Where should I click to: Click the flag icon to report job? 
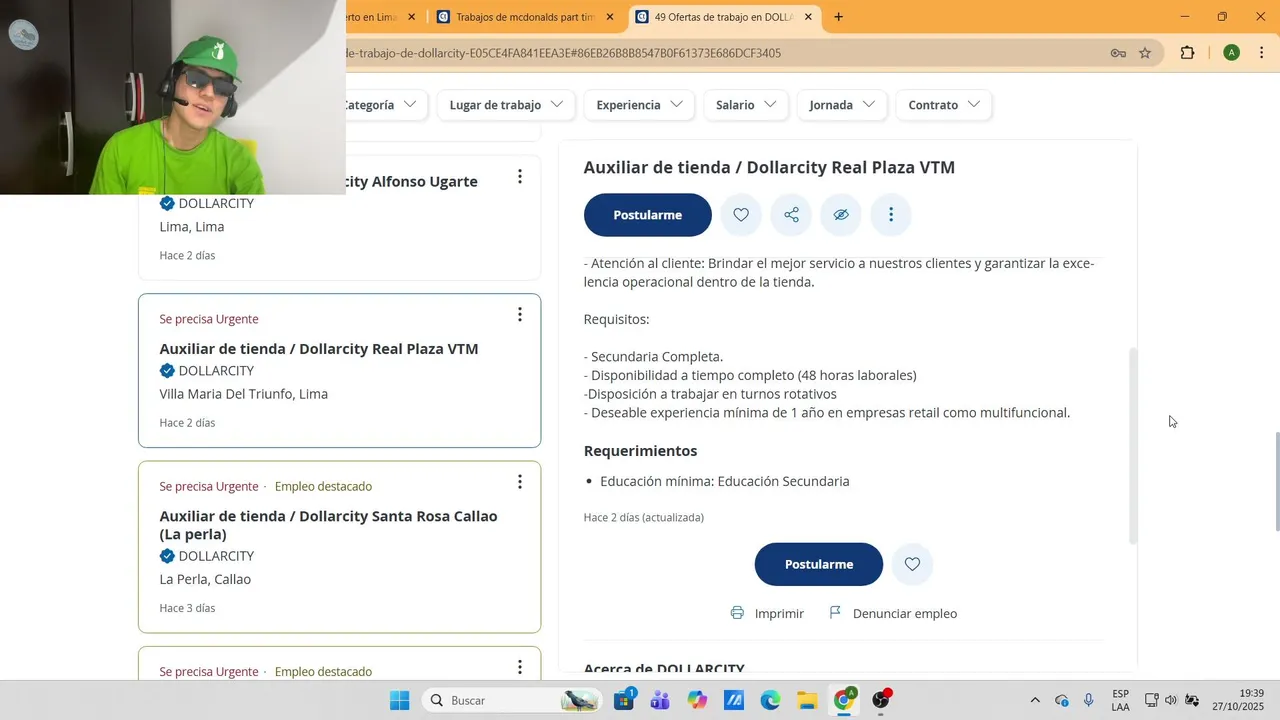pos(835,613)
